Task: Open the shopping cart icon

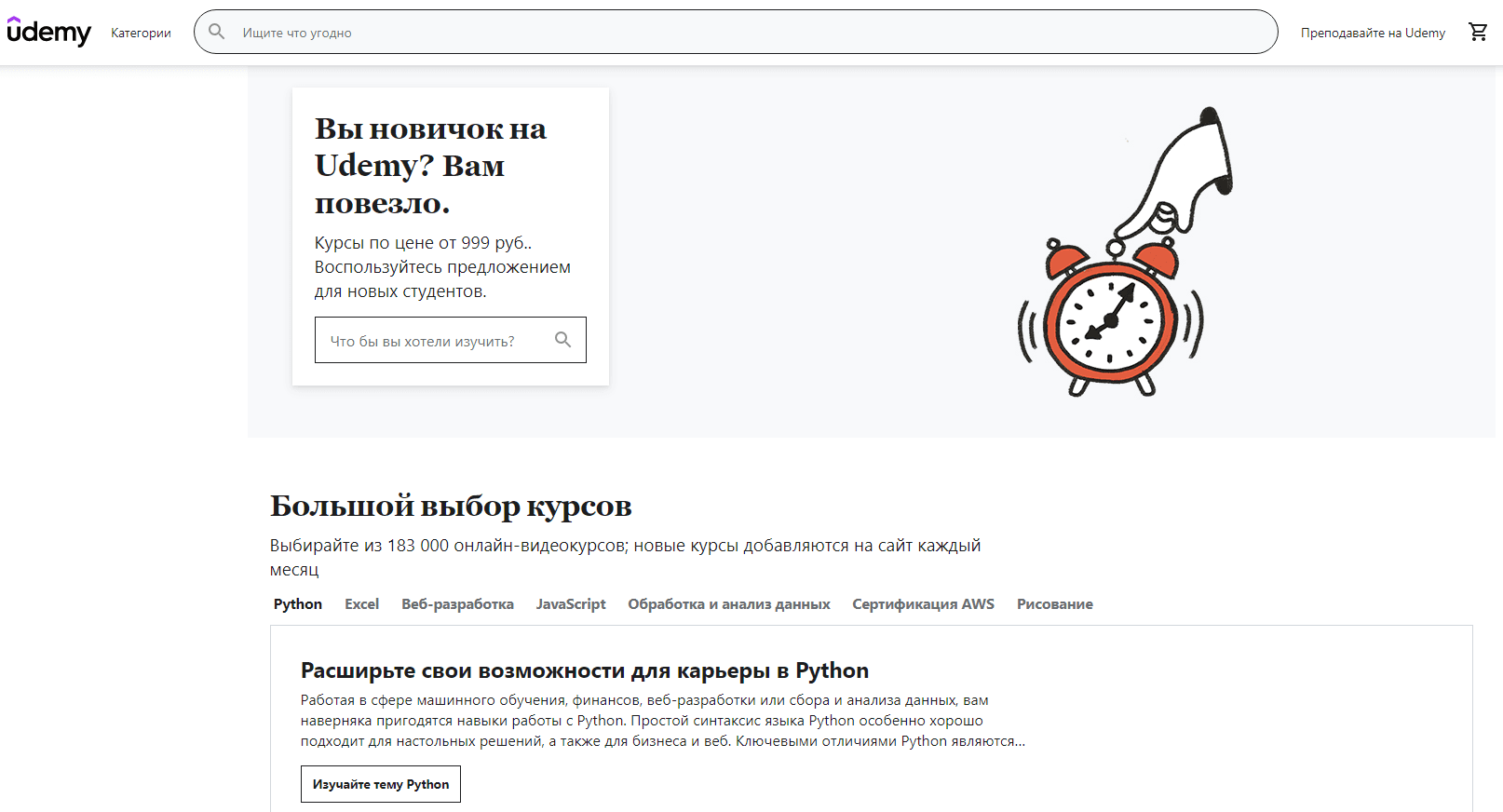Action: (x=1478, y=33)
